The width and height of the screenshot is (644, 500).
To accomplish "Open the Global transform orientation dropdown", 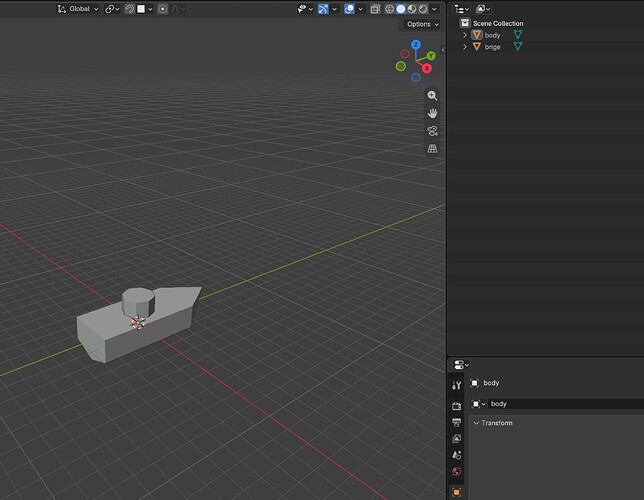I will pyautogui.click(x=78, y=9).
